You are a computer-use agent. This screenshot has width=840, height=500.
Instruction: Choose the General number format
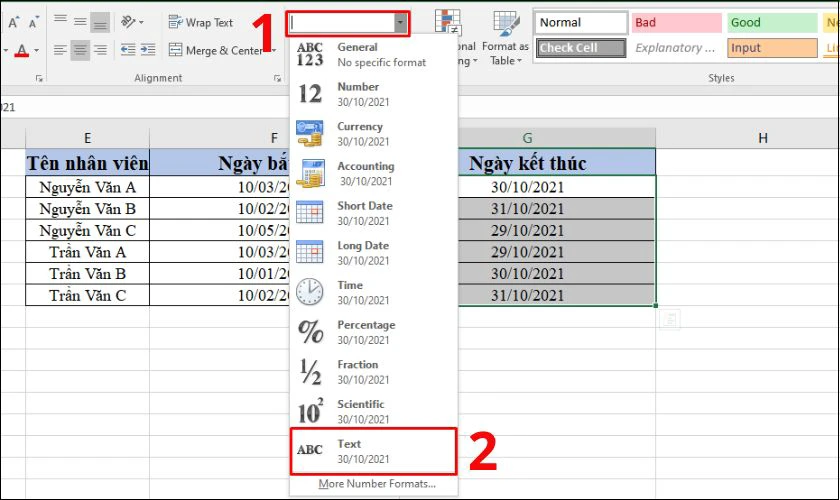pos(373,55)
